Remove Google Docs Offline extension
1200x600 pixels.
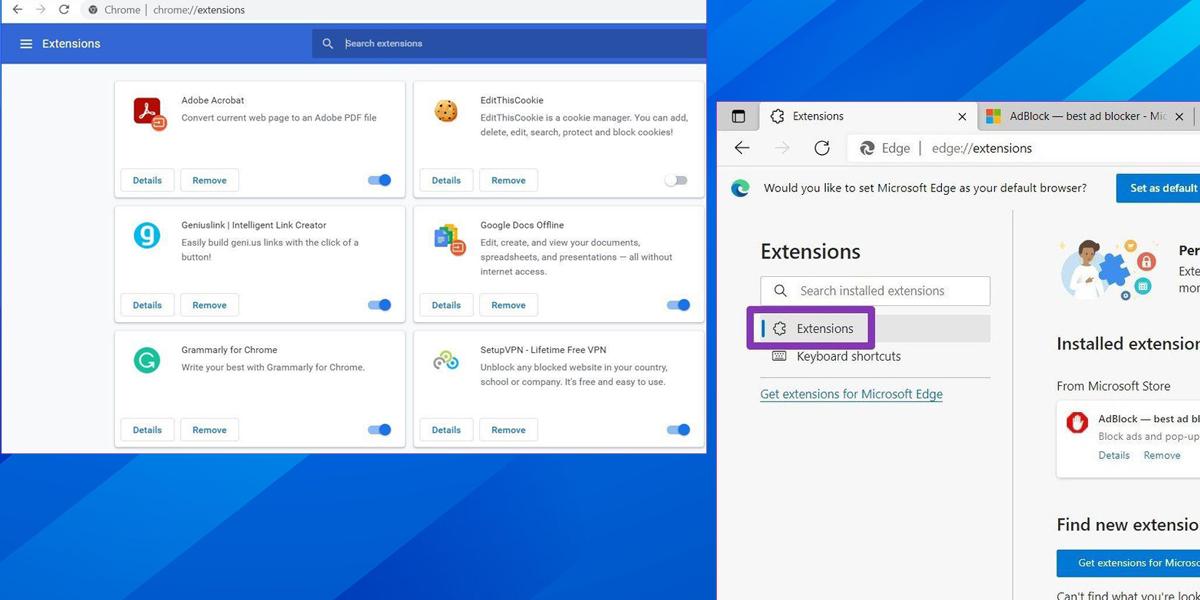[x=508, y=305]
